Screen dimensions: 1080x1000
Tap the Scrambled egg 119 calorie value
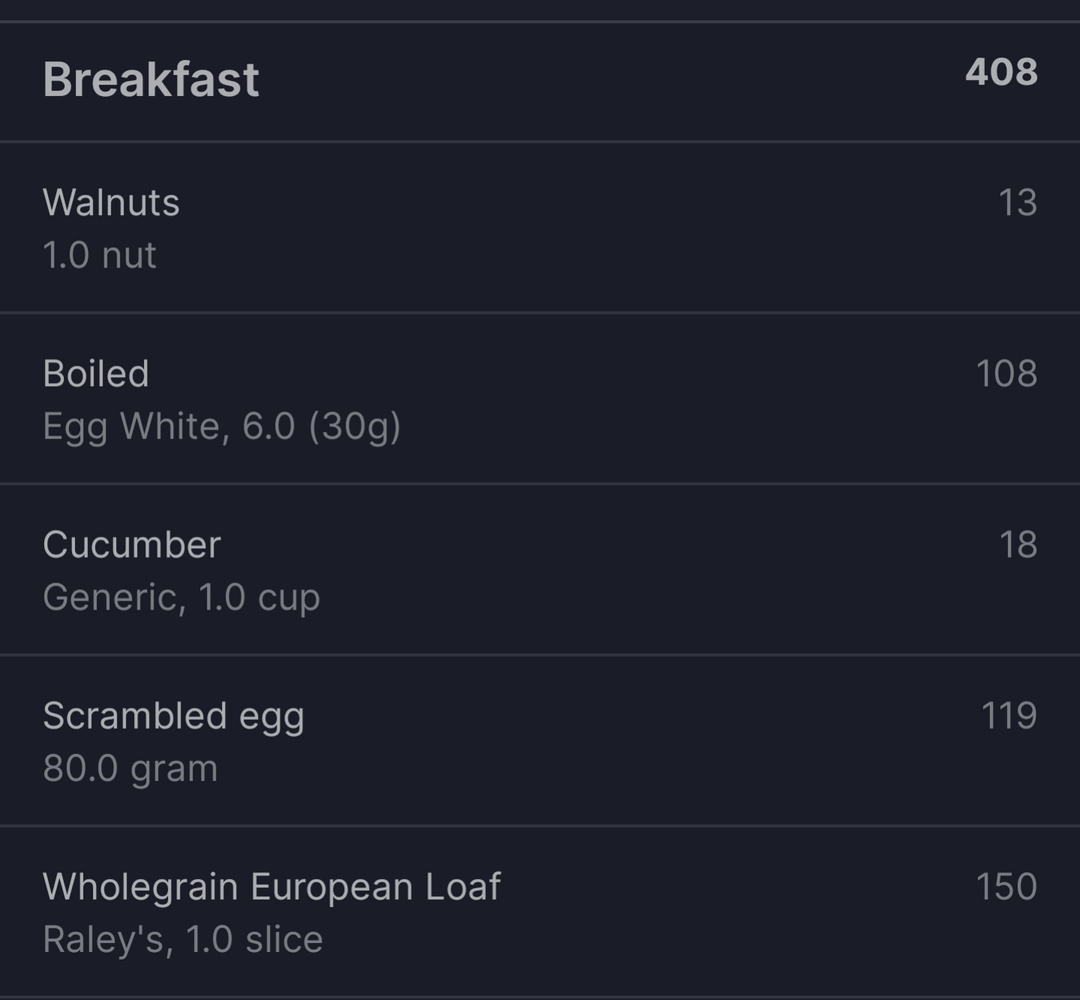(1009, 716)
